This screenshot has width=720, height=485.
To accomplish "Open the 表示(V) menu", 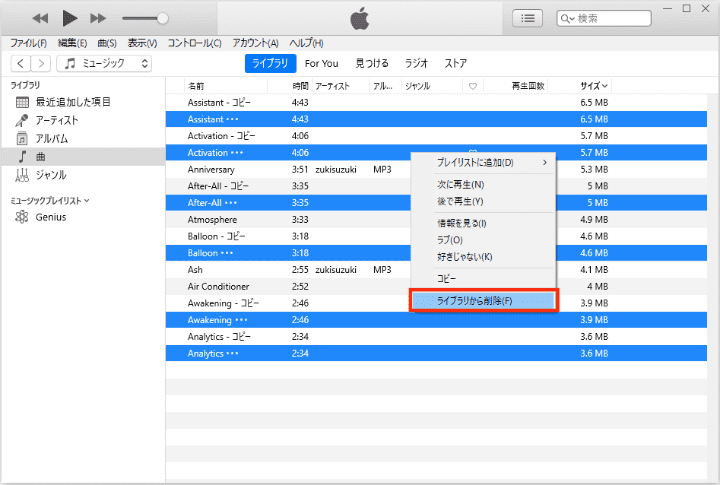I will (142, 43).
